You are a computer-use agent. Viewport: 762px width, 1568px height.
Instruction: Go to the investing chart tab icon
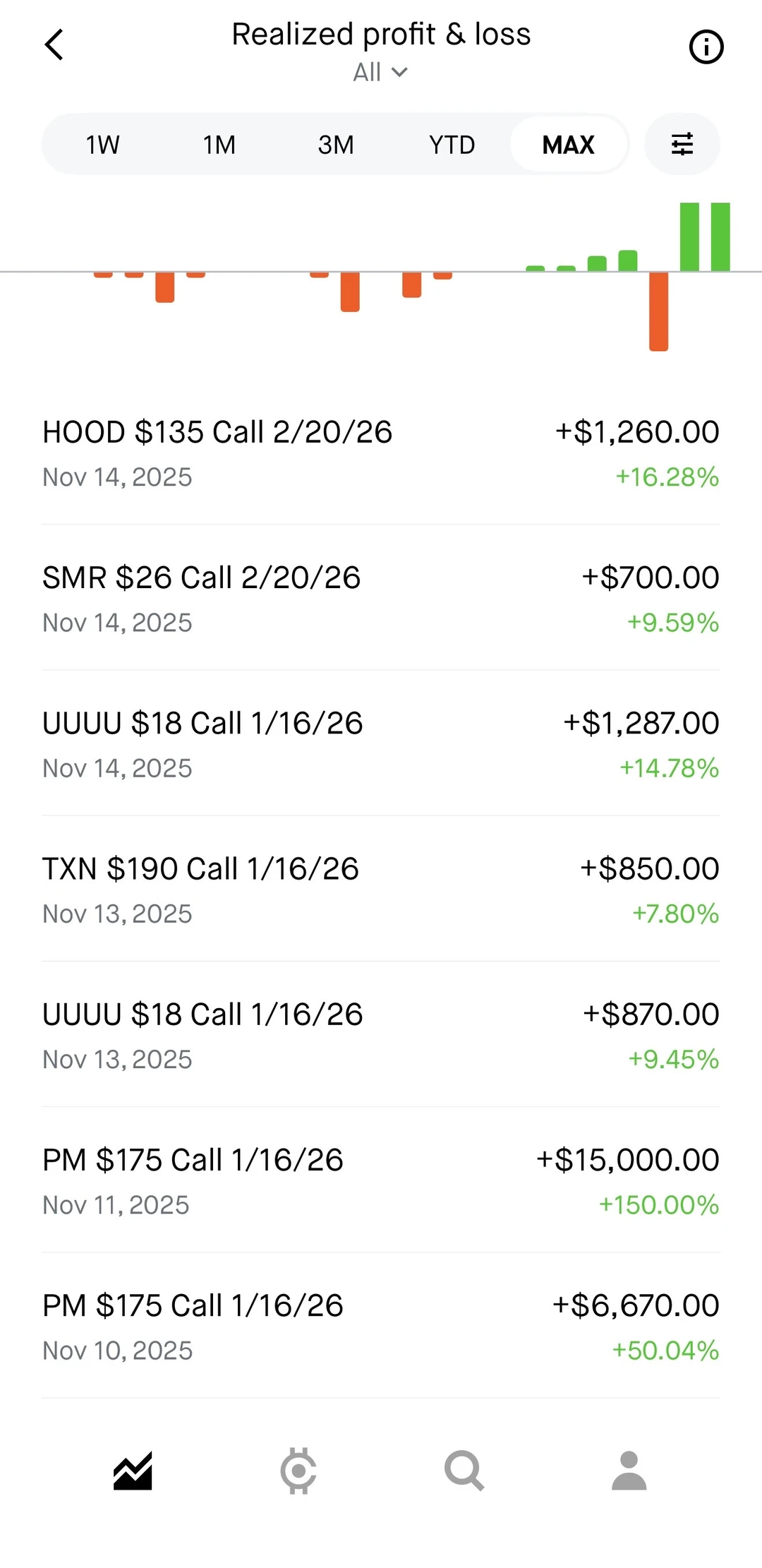[x=133, y=1471]
